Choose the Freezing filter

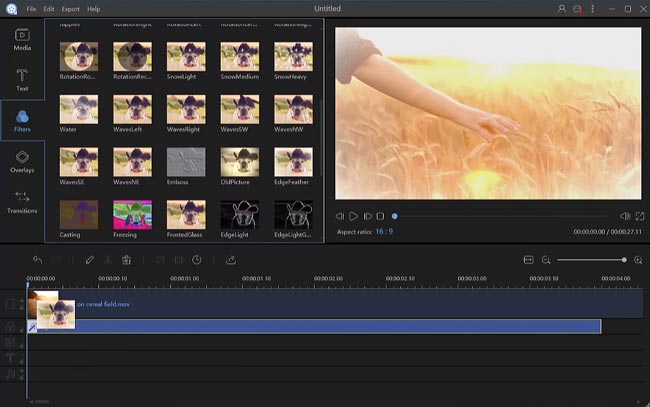133,215
